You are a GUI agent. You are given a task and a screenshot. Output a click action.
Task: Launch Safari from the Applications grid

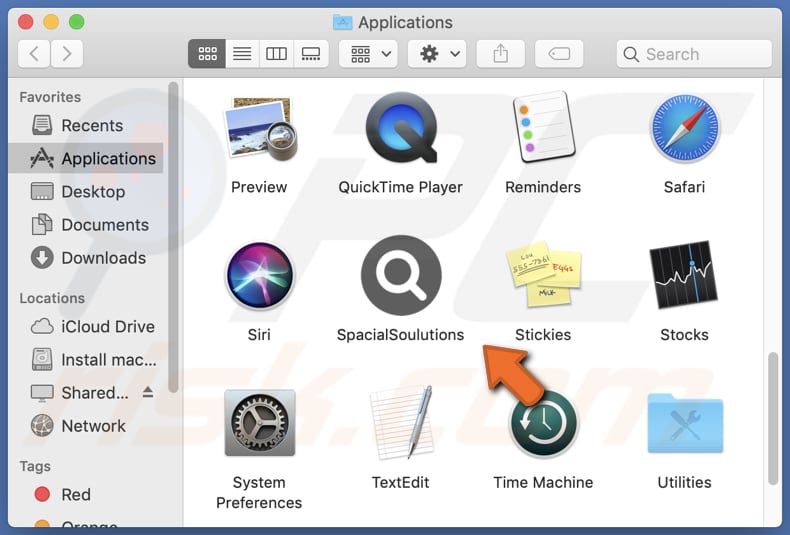point(685,128)
